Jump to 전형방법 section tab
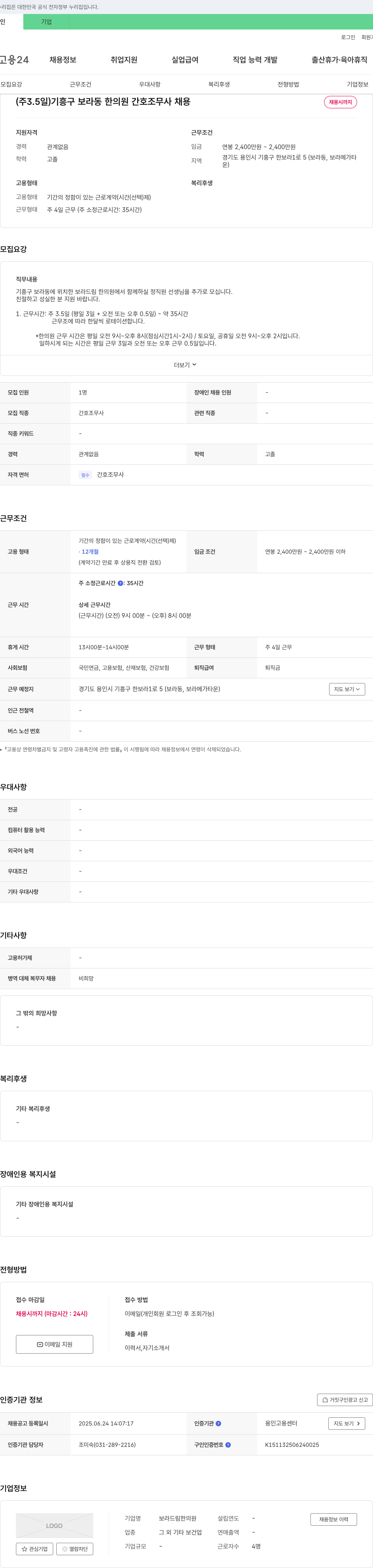The width and height of the screenshot is (373, 1568). coord(288,84)
